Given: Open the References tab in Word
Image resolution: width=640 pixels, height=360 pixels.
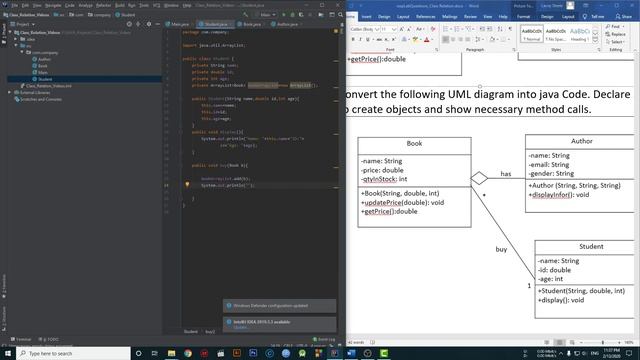Looking at the screenshot, I should [425, 17].
